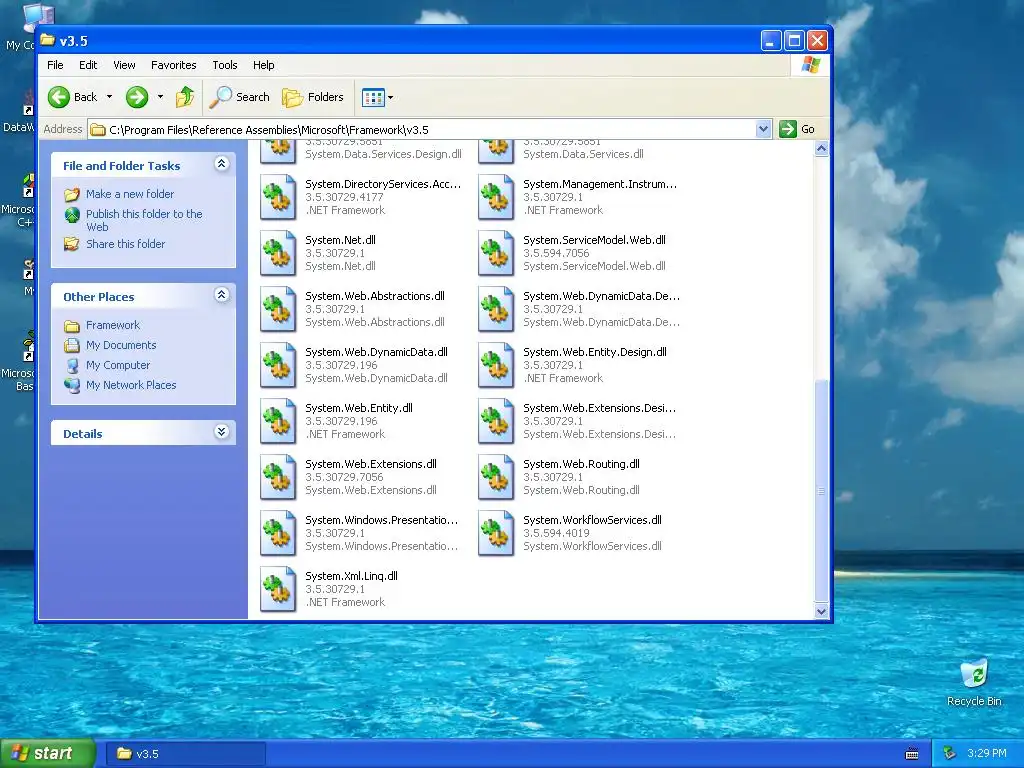Open the Views button menu

377,98
